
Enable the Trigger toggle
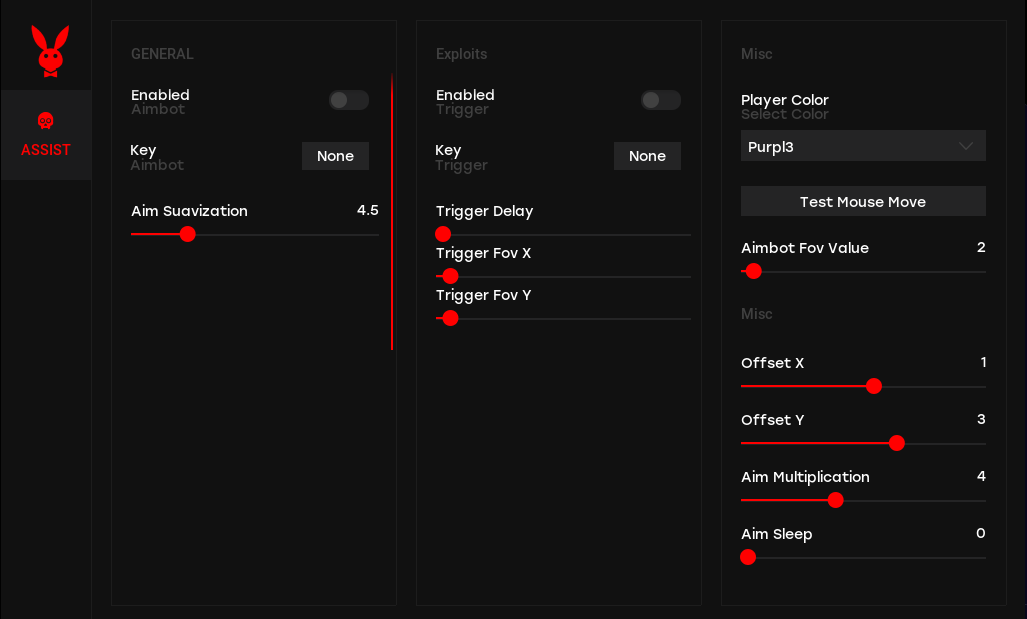pos(660,100)
